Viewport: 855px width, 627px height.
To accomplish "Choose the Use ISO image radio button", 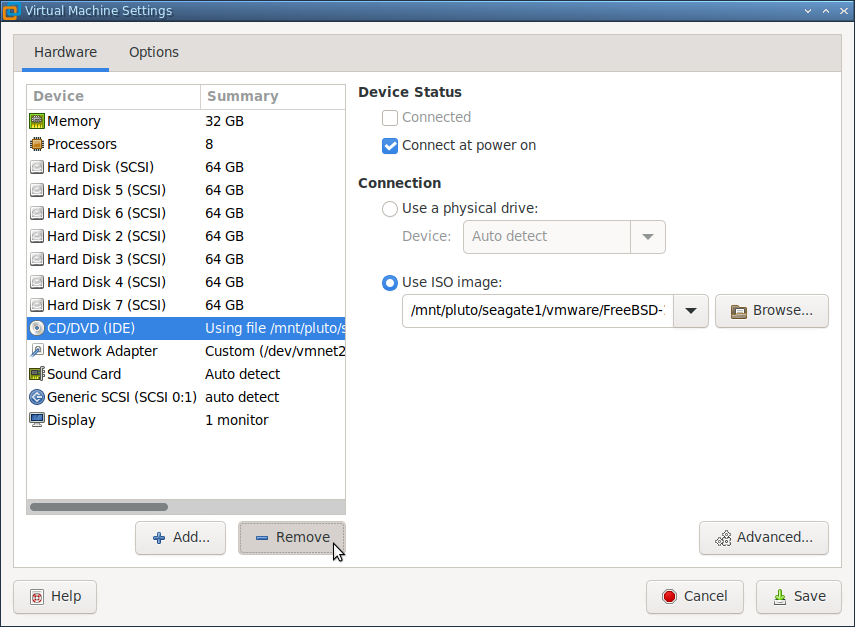I will [x=390, y=283].
